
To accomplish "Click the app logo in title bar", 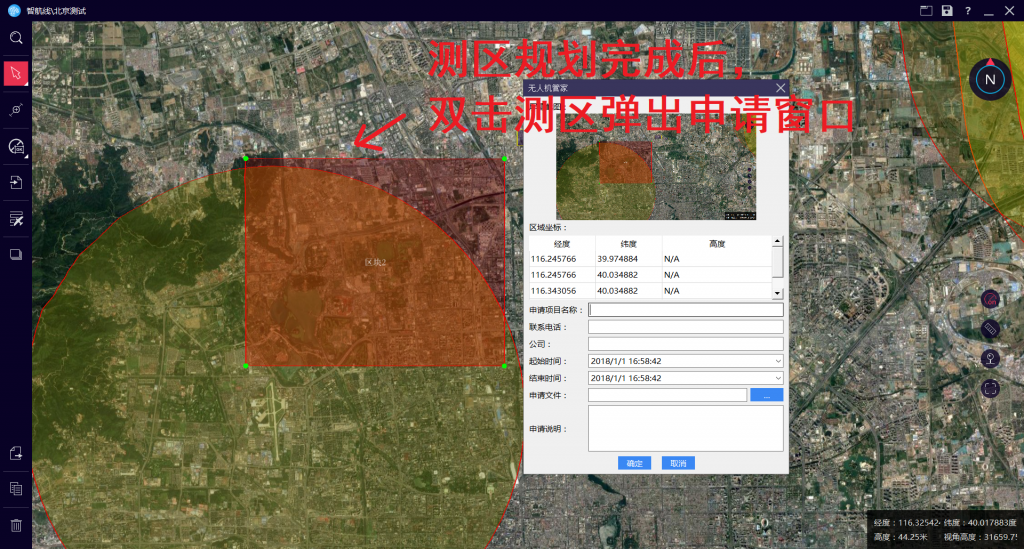I will point(14,10).
